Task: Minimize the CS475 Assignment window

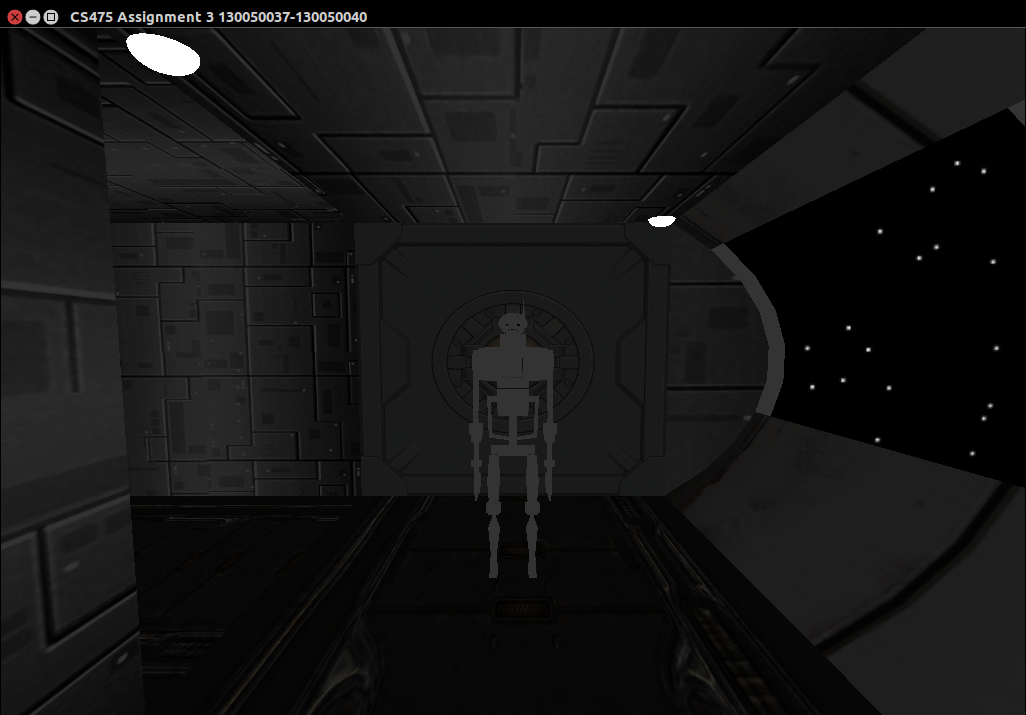Action: (33, 17)
